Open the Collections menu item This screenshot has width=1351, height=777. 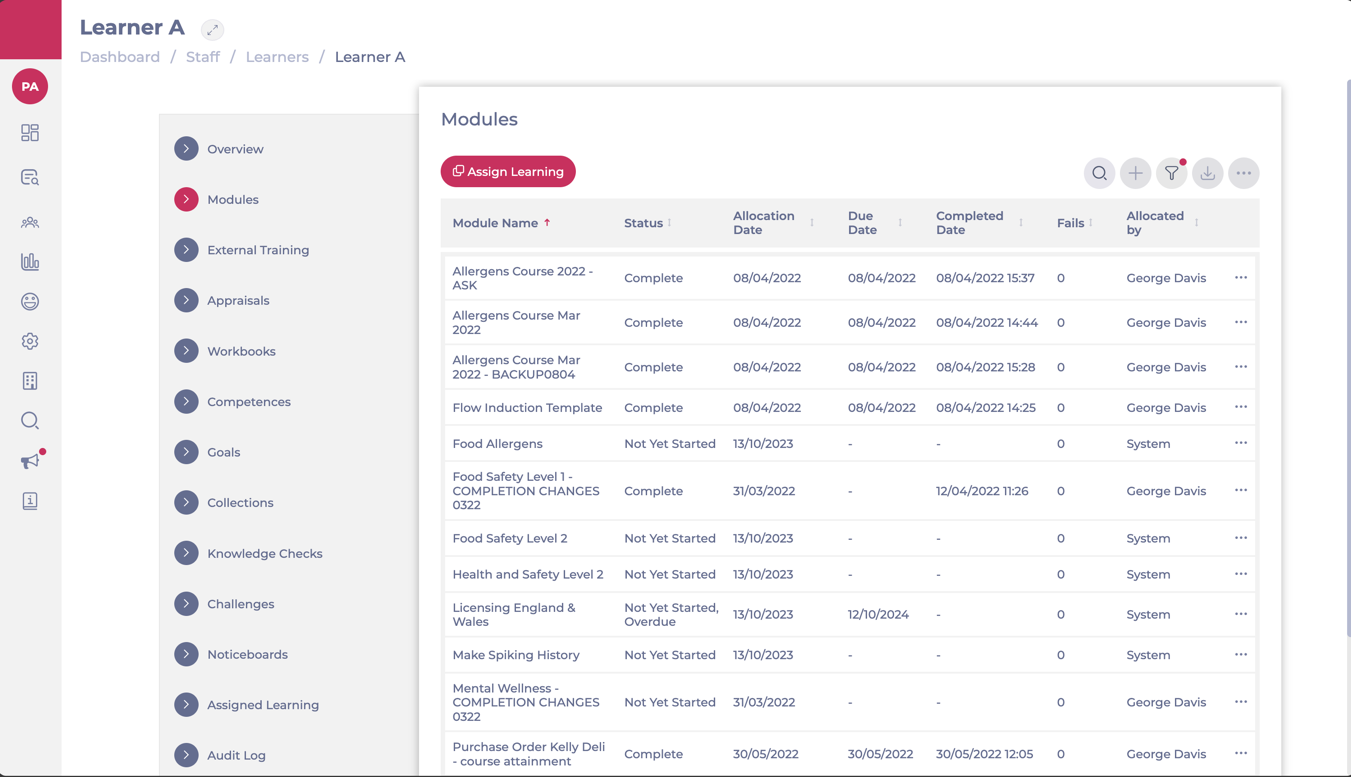[240, 503]
